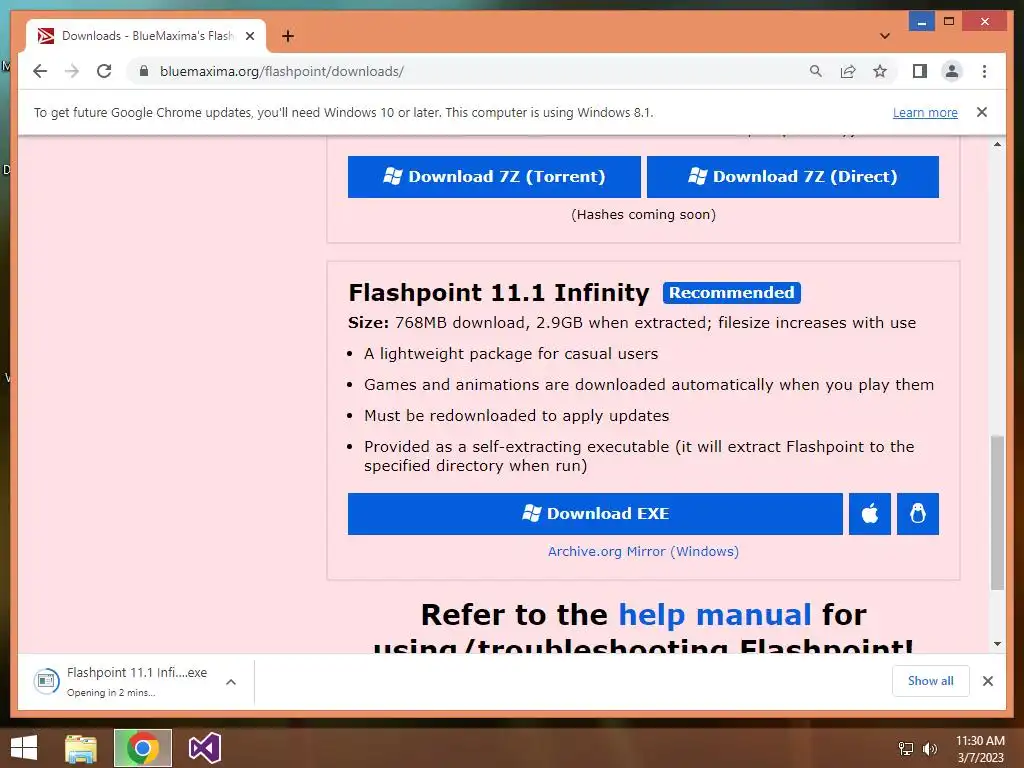View site information via lock icon
This screenshot has width=1024, height=768.
tap(144, 71)
